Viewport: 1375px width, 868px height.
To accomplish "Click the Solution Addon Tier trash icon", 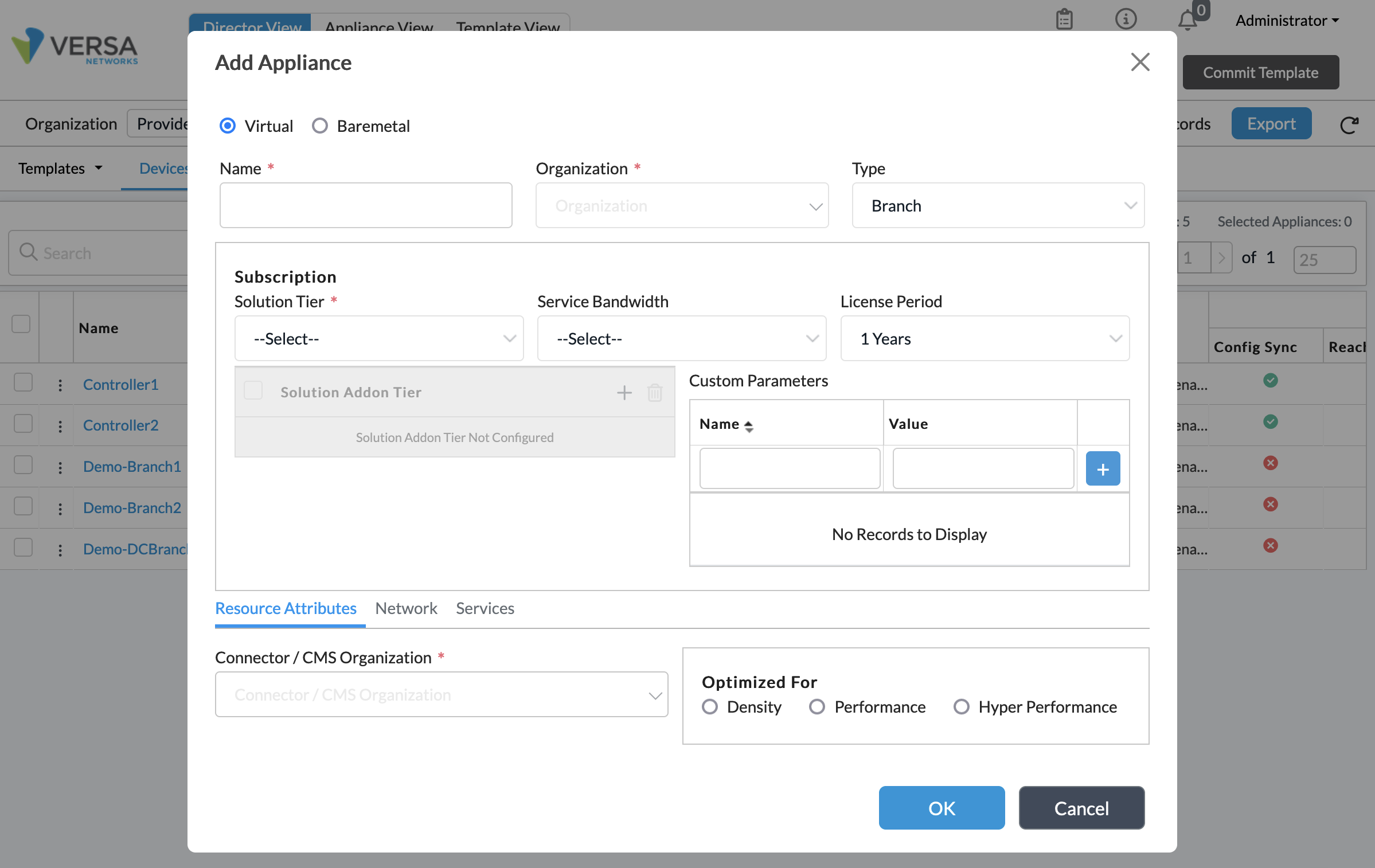I will pyautogui.click(x=655, y=393).
